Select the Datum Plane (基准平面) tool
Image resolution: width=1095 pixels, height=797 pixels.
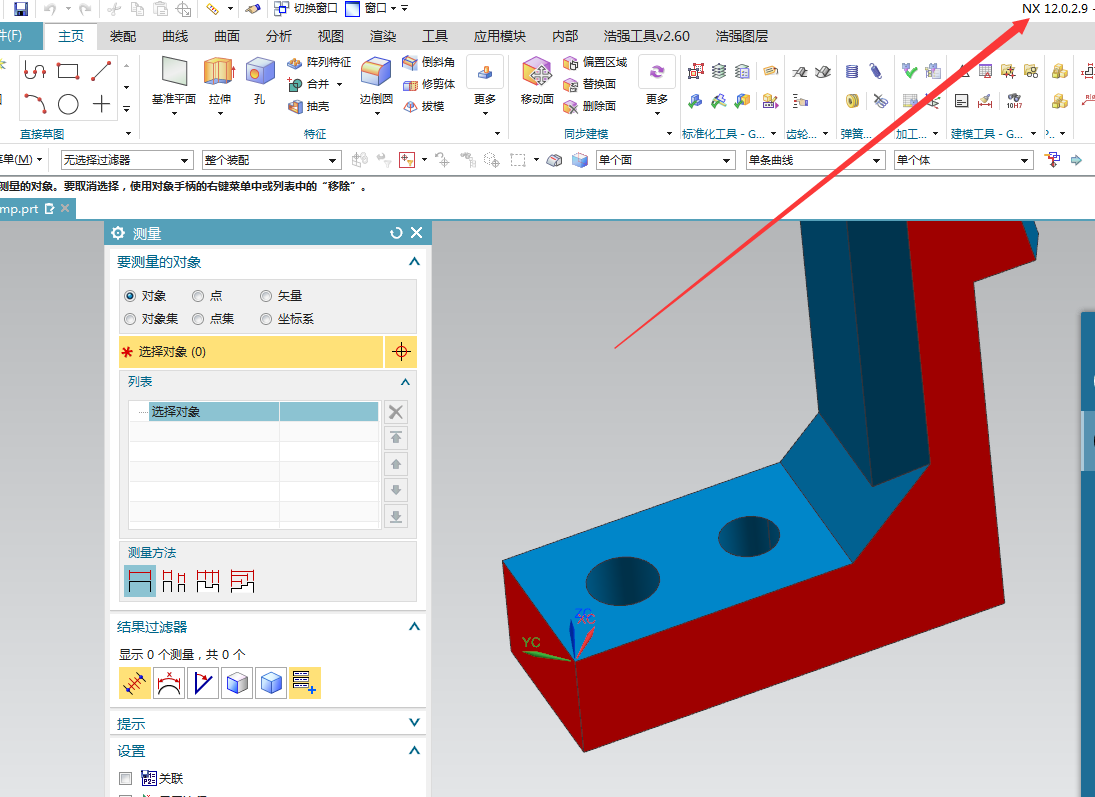click(174, 81)
